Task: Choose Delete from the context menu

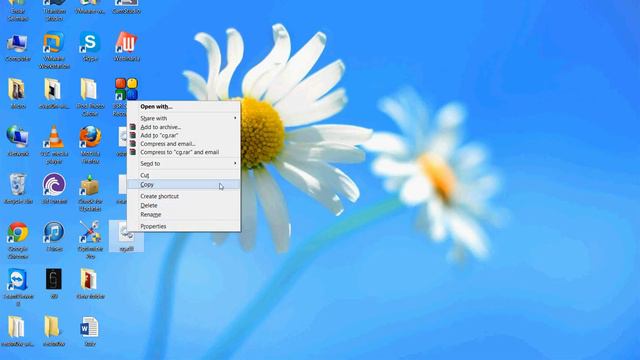Action: (x=184, y=206)
